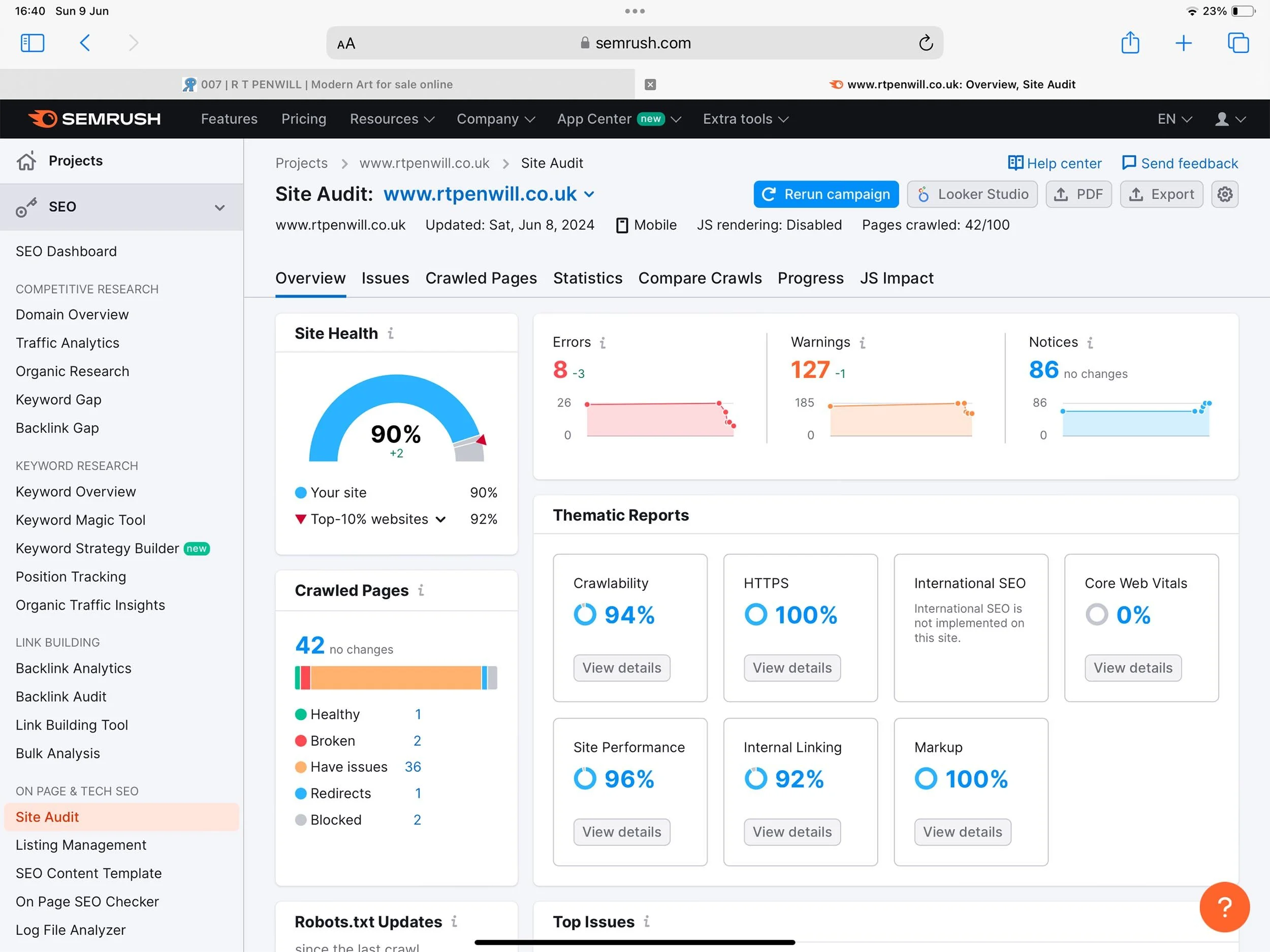Click the Rerun campaign button

click(x=825, y=194)
